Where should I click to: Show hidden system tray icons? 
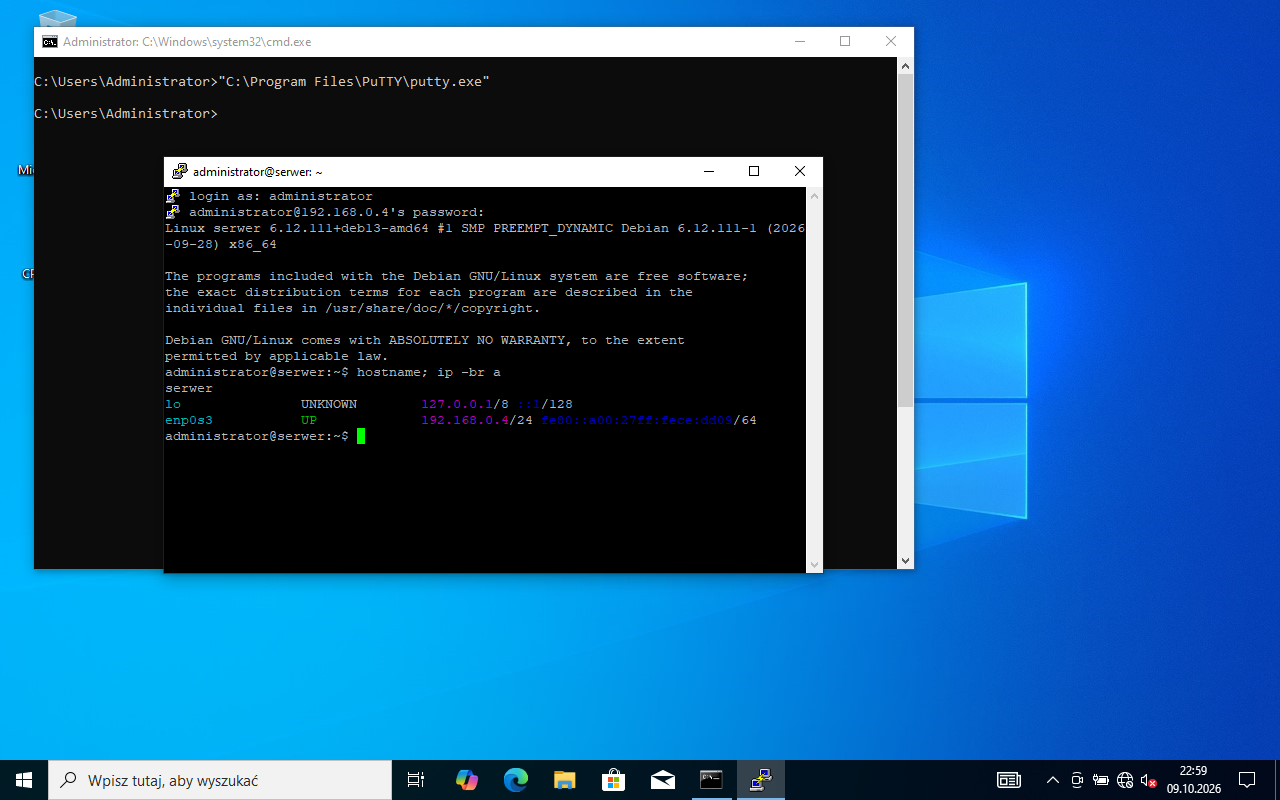click(x=1052, y=780)
